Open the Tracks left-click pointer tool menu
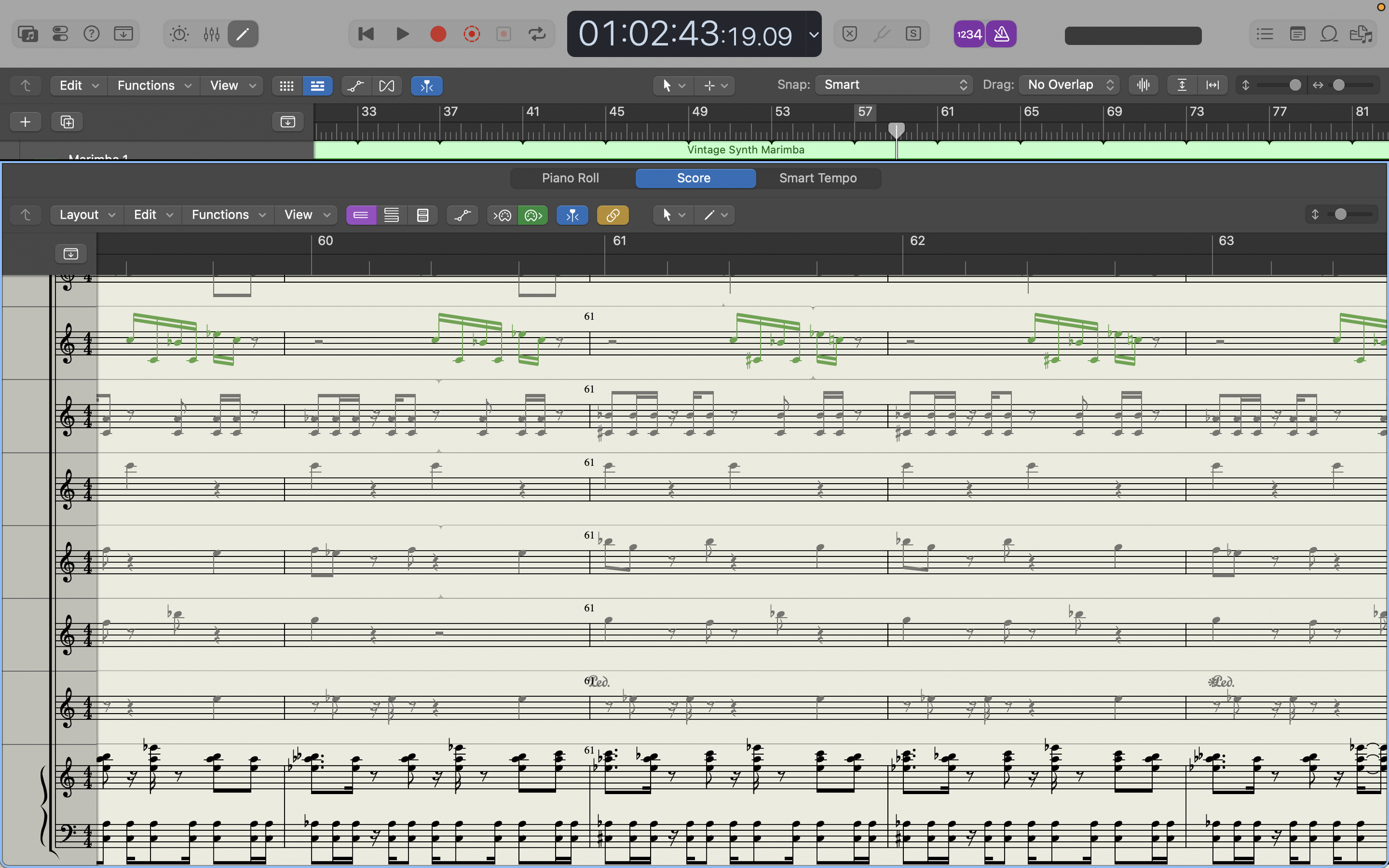 pos(673,86)
